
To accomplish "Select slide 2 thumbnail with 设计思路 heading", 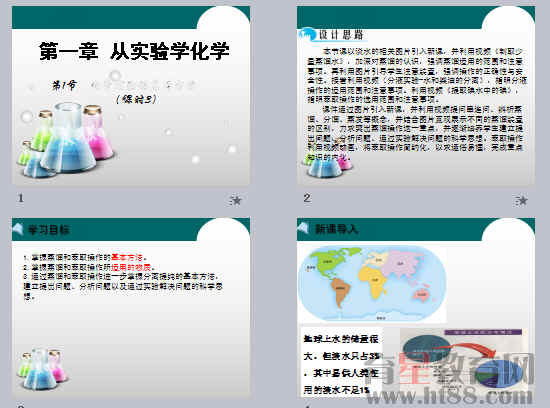I will pos(416,95).
